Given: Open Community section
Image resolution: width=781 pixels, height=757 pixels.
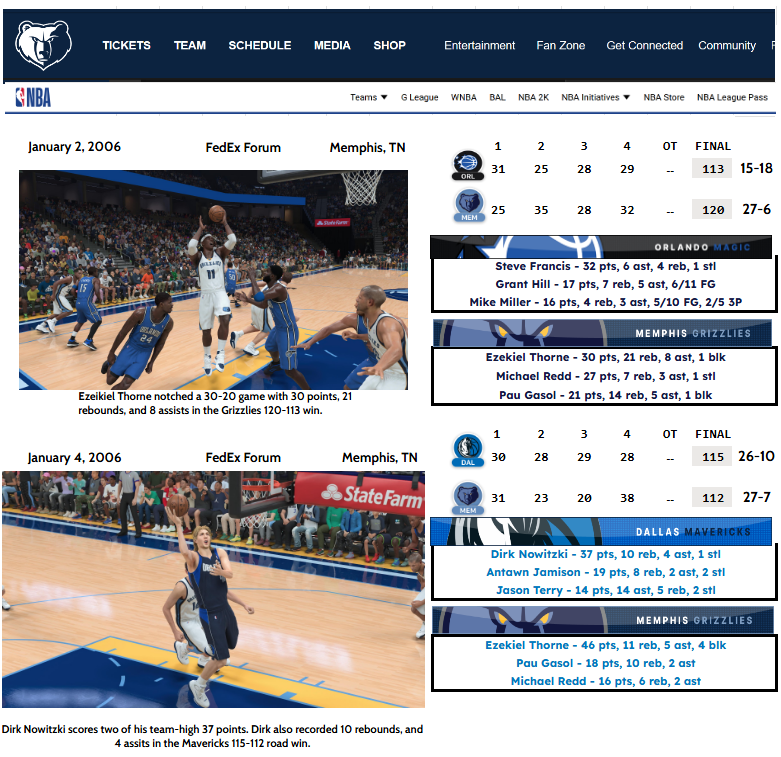Looking at the screenshot, I should [x=727, y=45].
